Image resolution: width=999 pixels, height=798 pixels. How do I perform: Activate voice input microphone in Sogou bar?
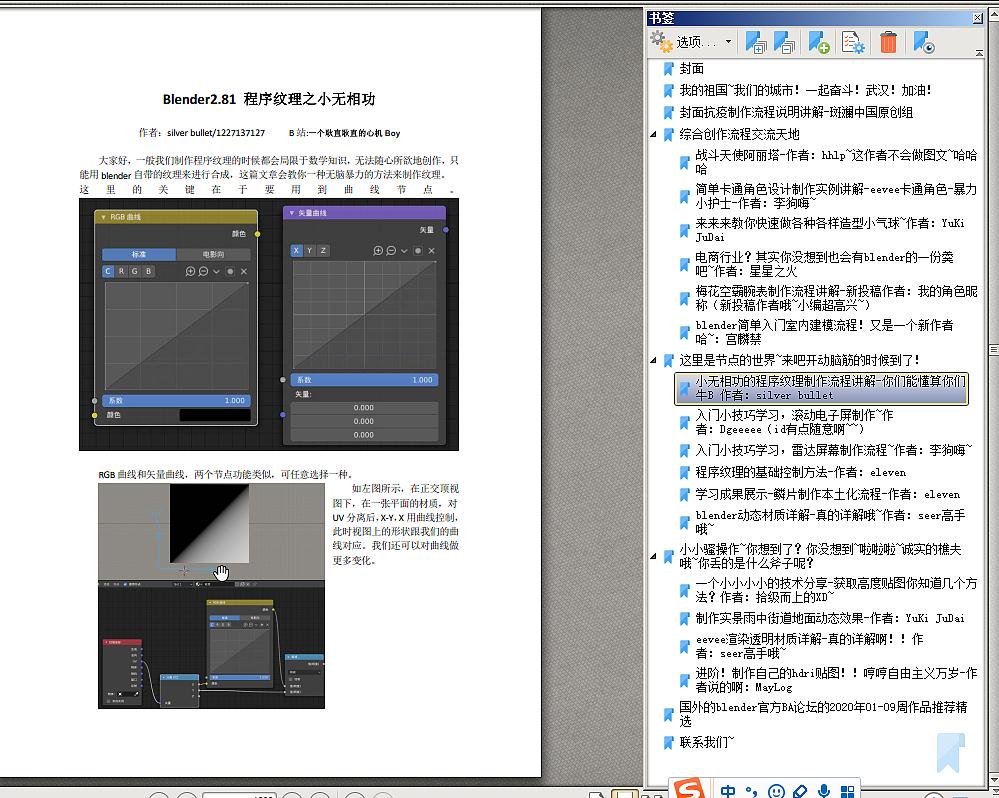824,791
